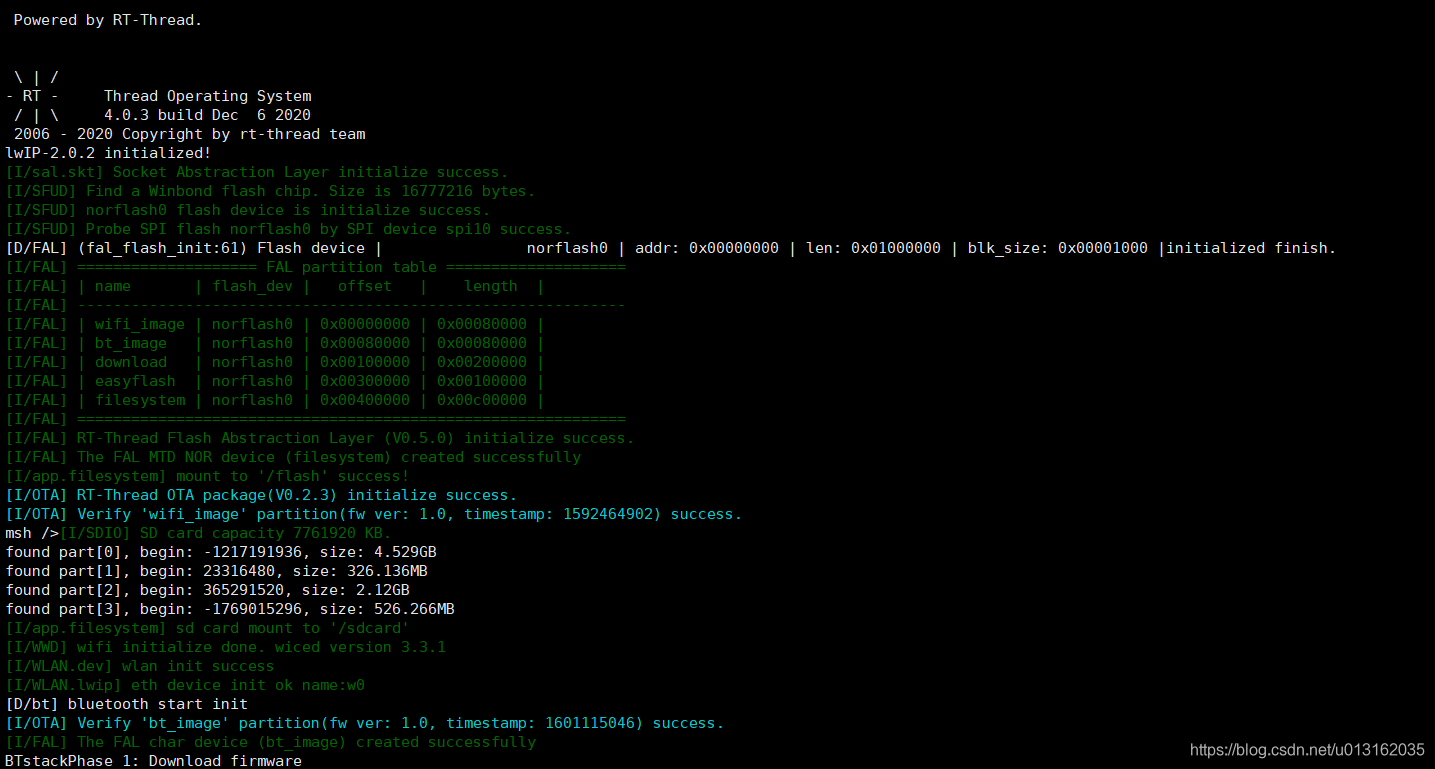Screen dimensions: 1435x769
Task: Click the "Verify 'bt_image' partition" OTA line
Action: click(365, 723)
